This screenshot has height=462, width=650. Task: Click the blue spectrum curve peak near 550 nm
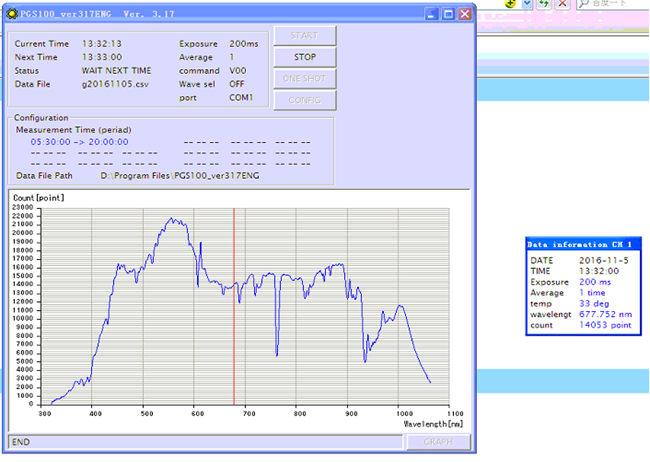(171, 218)
